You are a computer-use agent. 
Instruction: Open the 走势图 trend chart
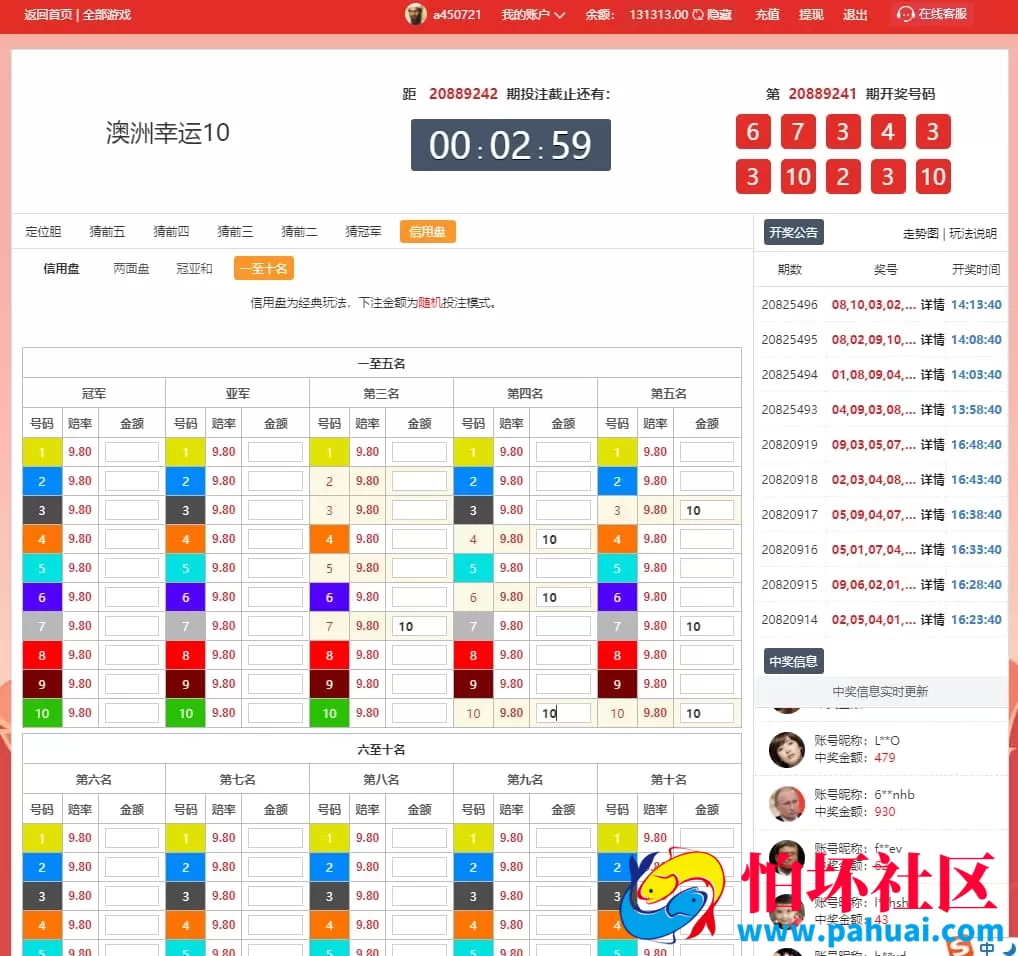[x=920, y=232]
